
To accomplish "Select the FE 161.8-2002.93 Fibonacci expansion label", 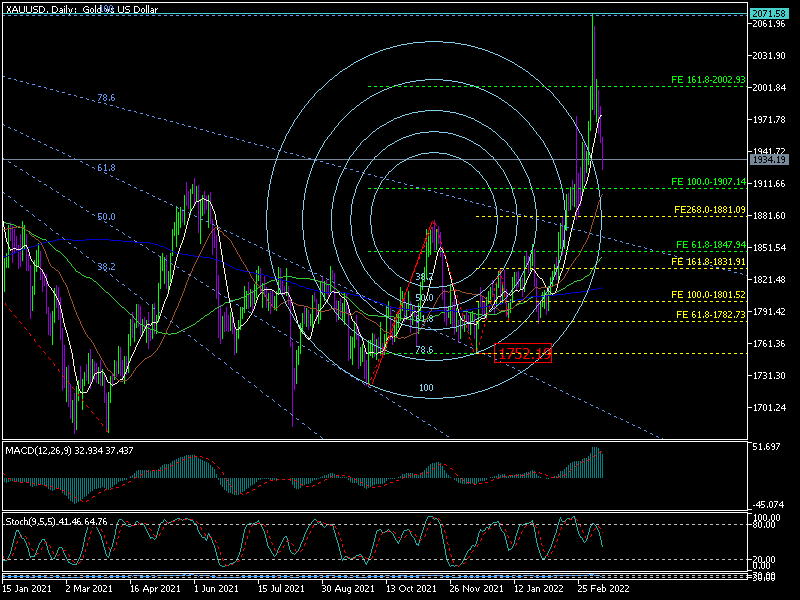I will (x=709, y=78).
